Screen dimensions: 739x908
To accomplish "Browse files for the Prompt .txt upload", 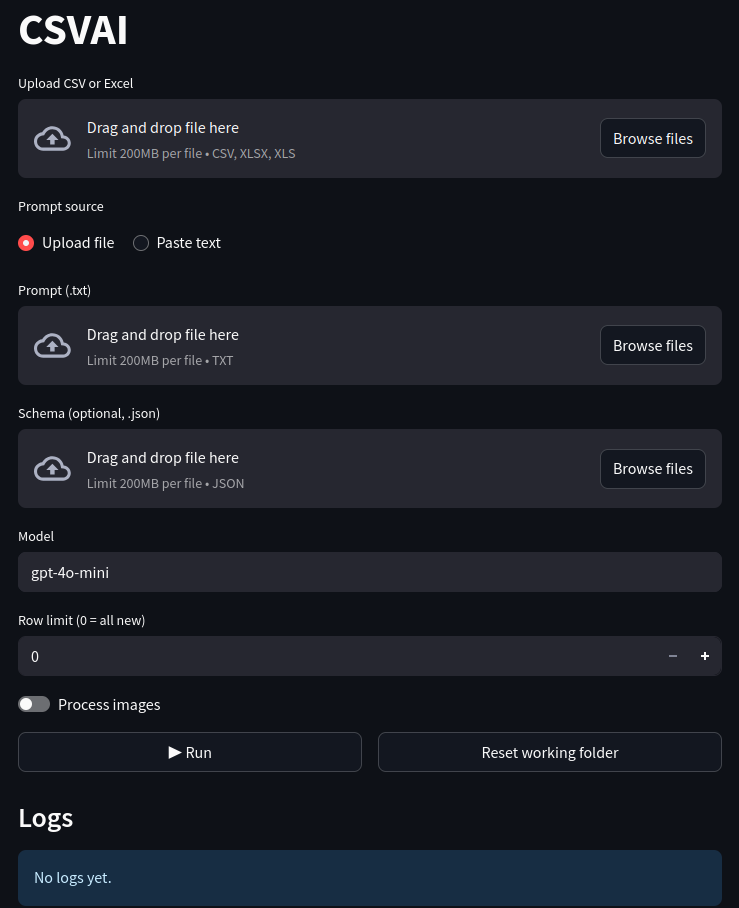I will point(652,346).
